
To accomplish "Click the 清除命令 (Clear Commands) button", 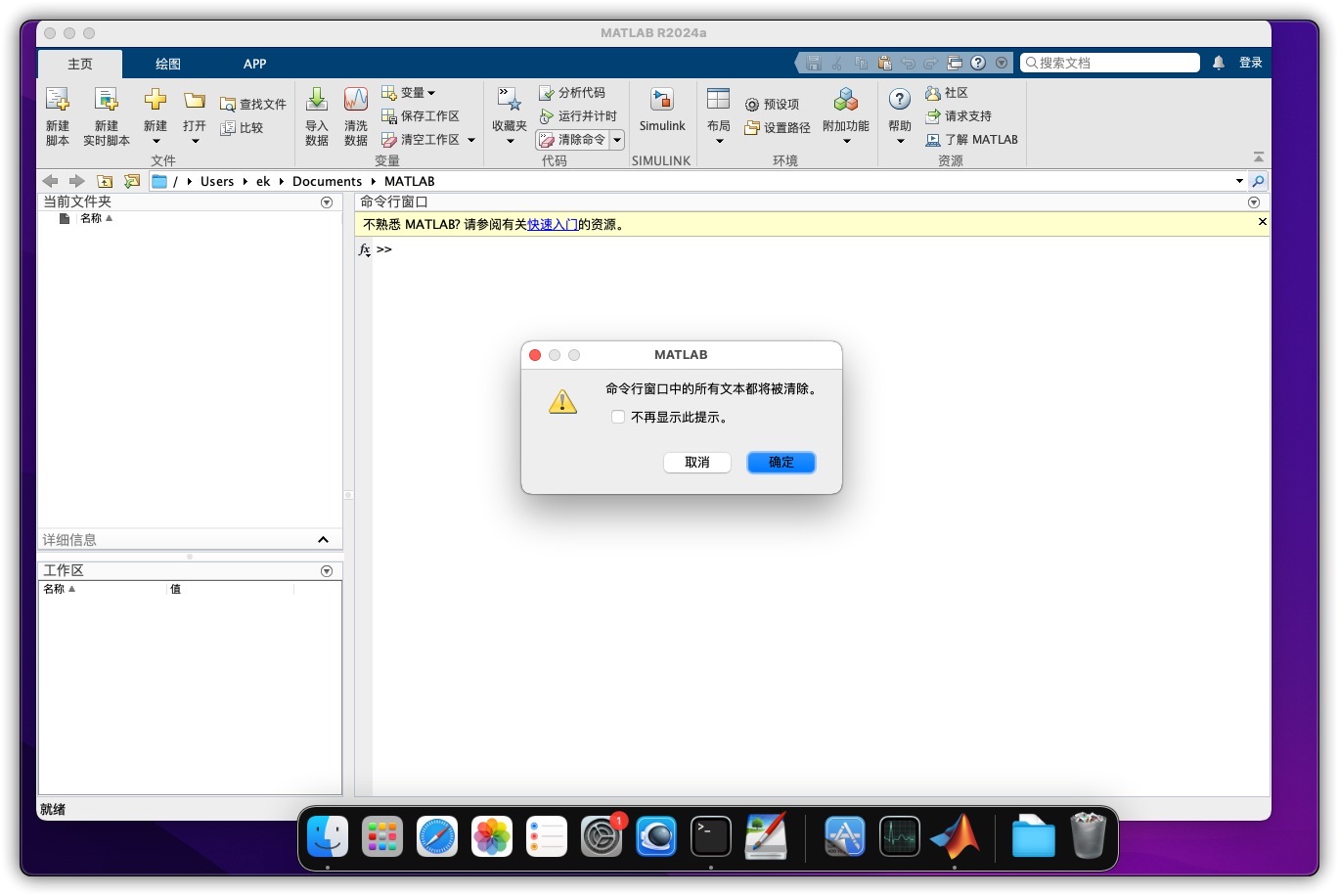I will [573, 140].
